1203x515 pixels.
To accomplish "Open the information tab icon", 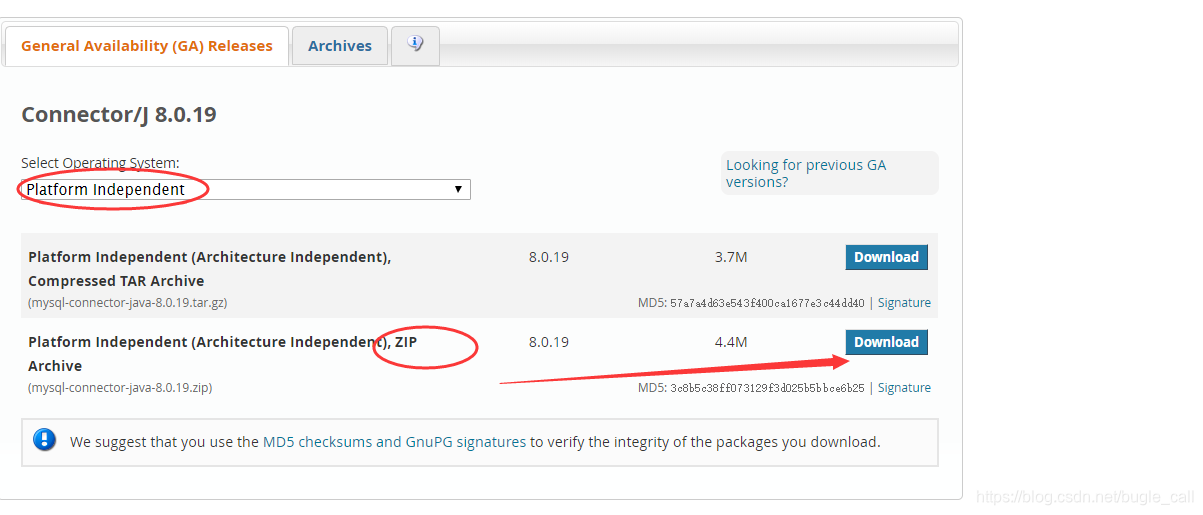I will click(x=415, y=45).
